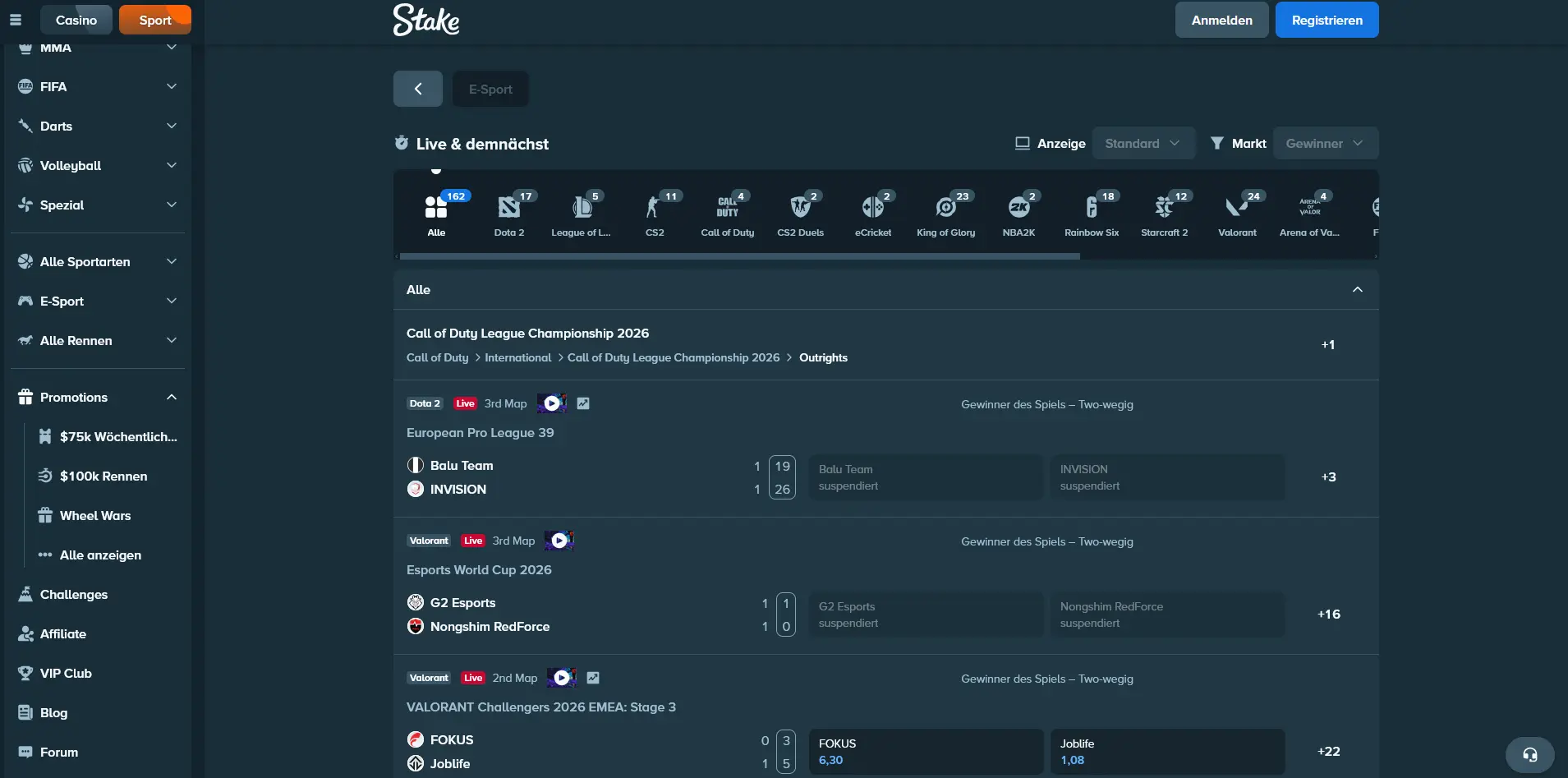Open +22 more markets for FOKUS match
Screen dimensions: 1568x778
click(1328, 751)
